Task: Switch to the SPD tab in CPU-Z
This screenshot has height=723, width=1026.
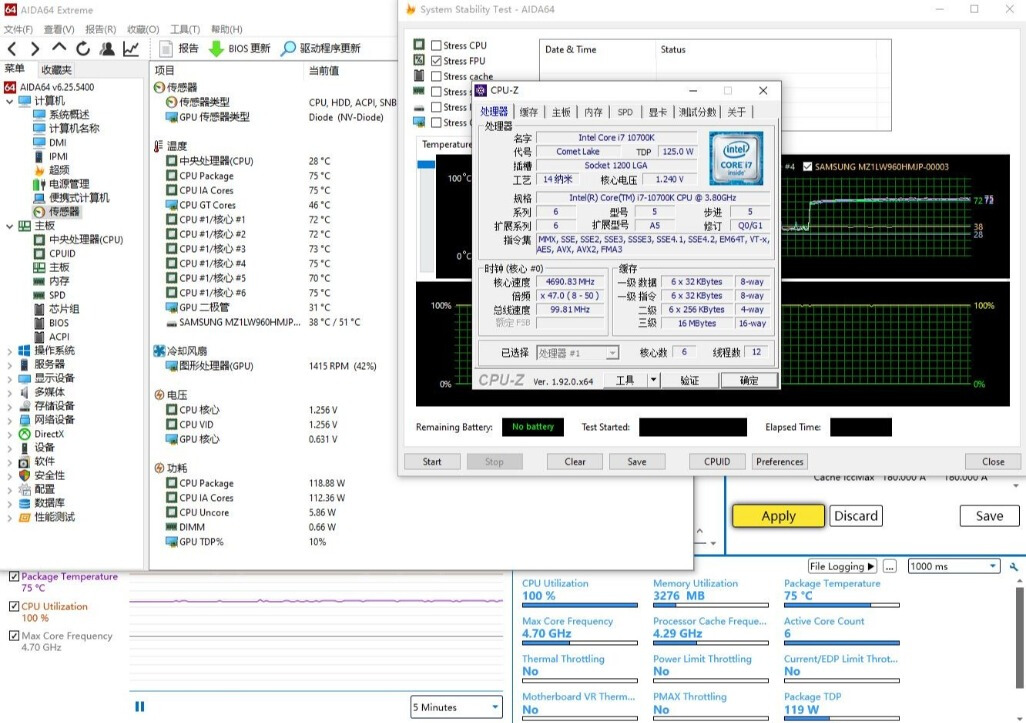Action: pos(625,112)
